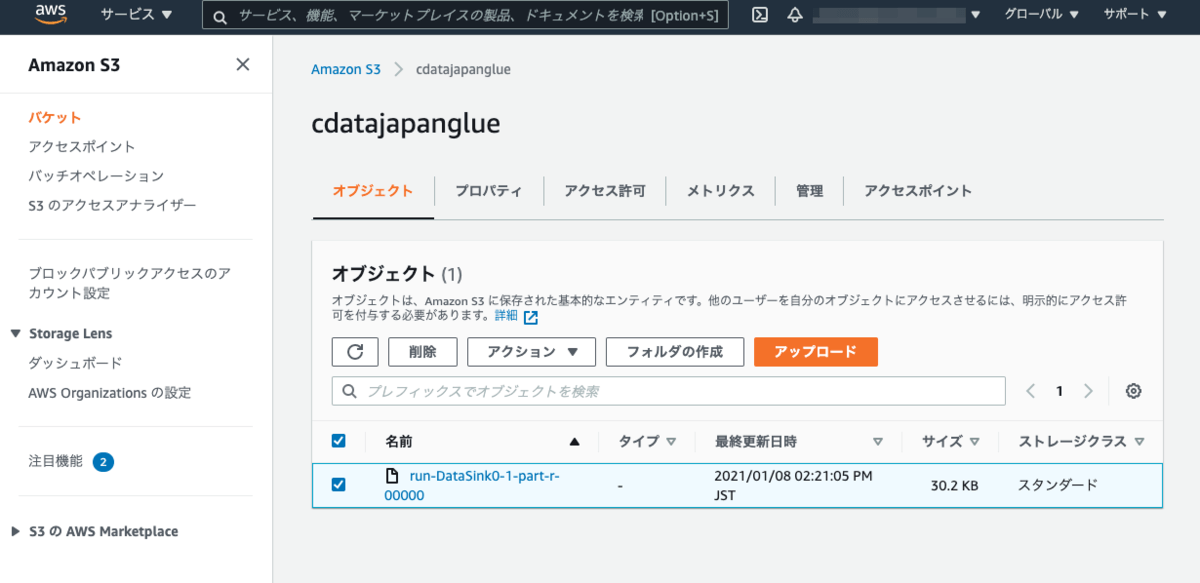Go to previous page of objects
This screenshot has height=583, width=1200.
pyautogui.click(x=1031, y=391)
